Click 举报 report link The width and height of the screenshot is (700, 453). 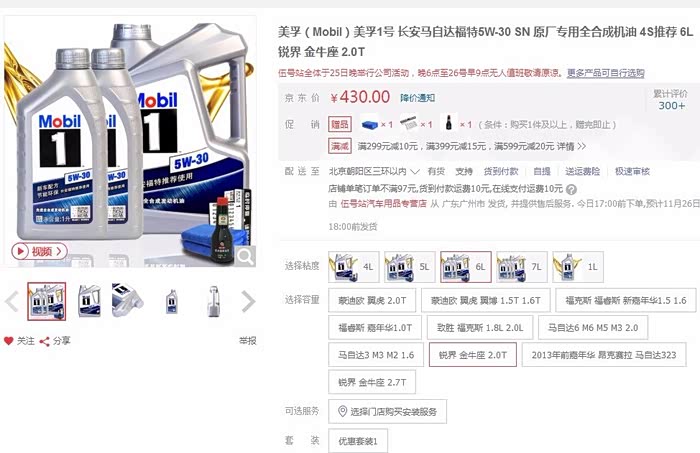248,341
